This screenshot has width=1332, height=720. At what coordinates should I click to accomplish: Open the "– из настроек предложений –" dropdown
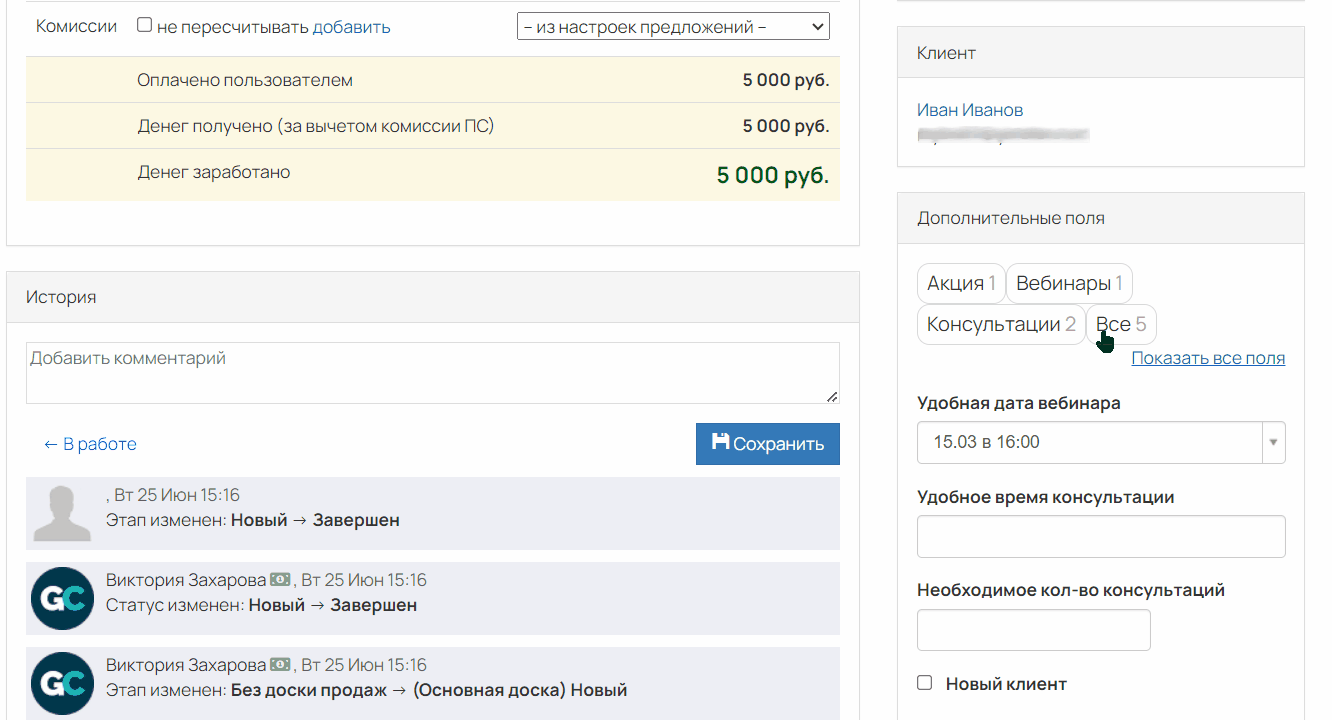tap(672, 26)
